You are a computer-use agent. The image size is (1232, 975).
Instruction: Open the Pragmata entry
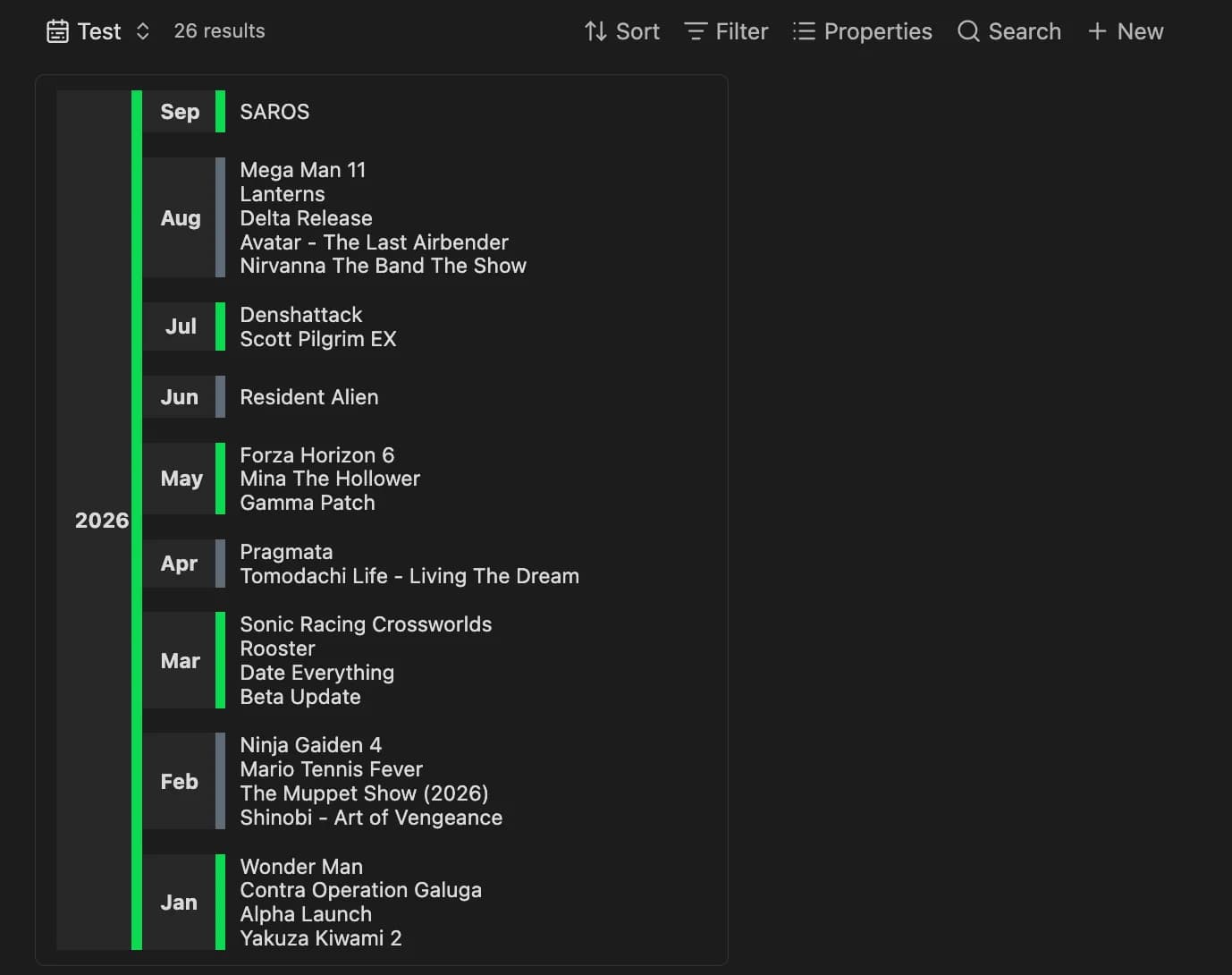(286, 552)
